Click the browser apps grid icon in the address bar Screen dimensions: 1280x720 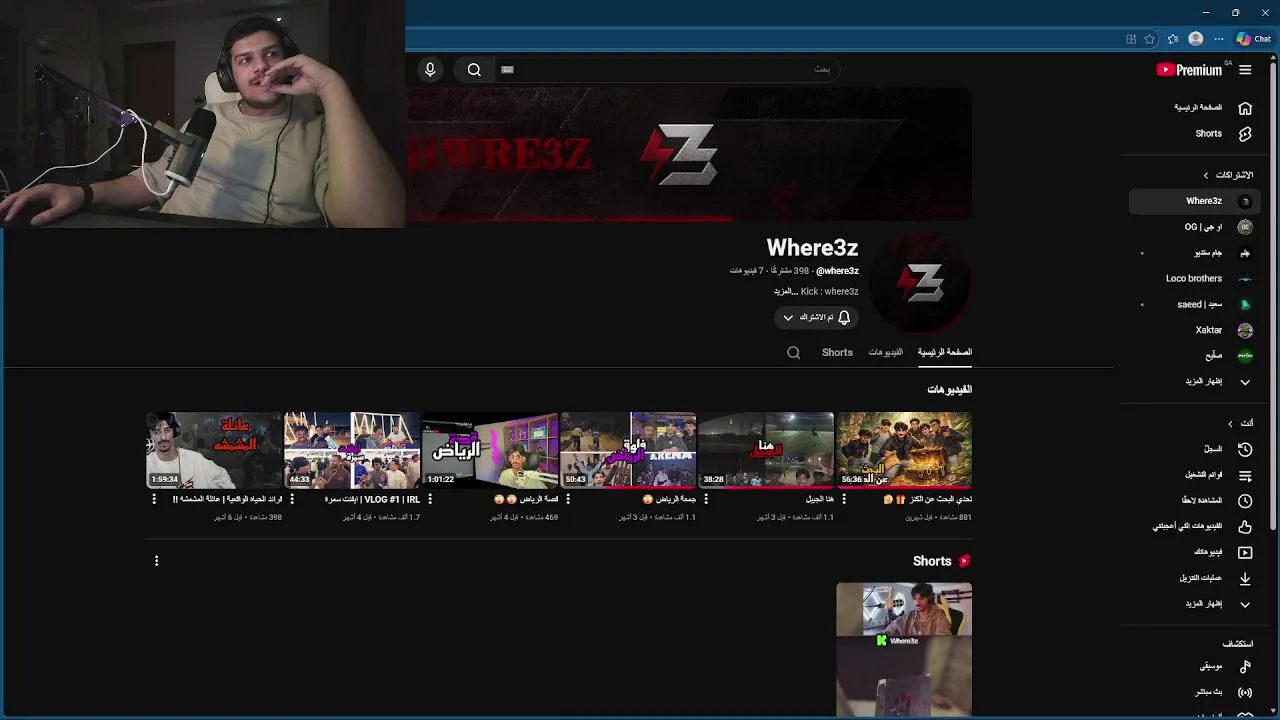1131,39
